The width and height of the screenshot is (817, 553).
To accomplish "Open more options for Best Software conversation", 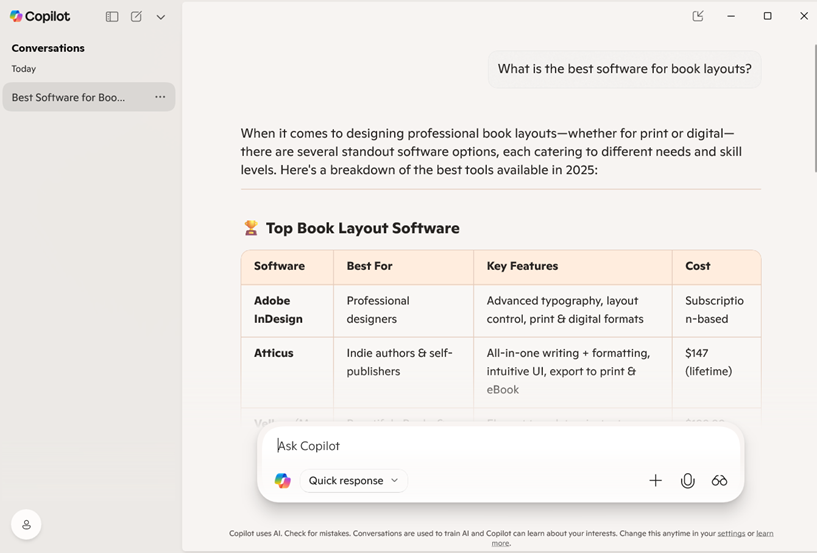I will 160,97.
